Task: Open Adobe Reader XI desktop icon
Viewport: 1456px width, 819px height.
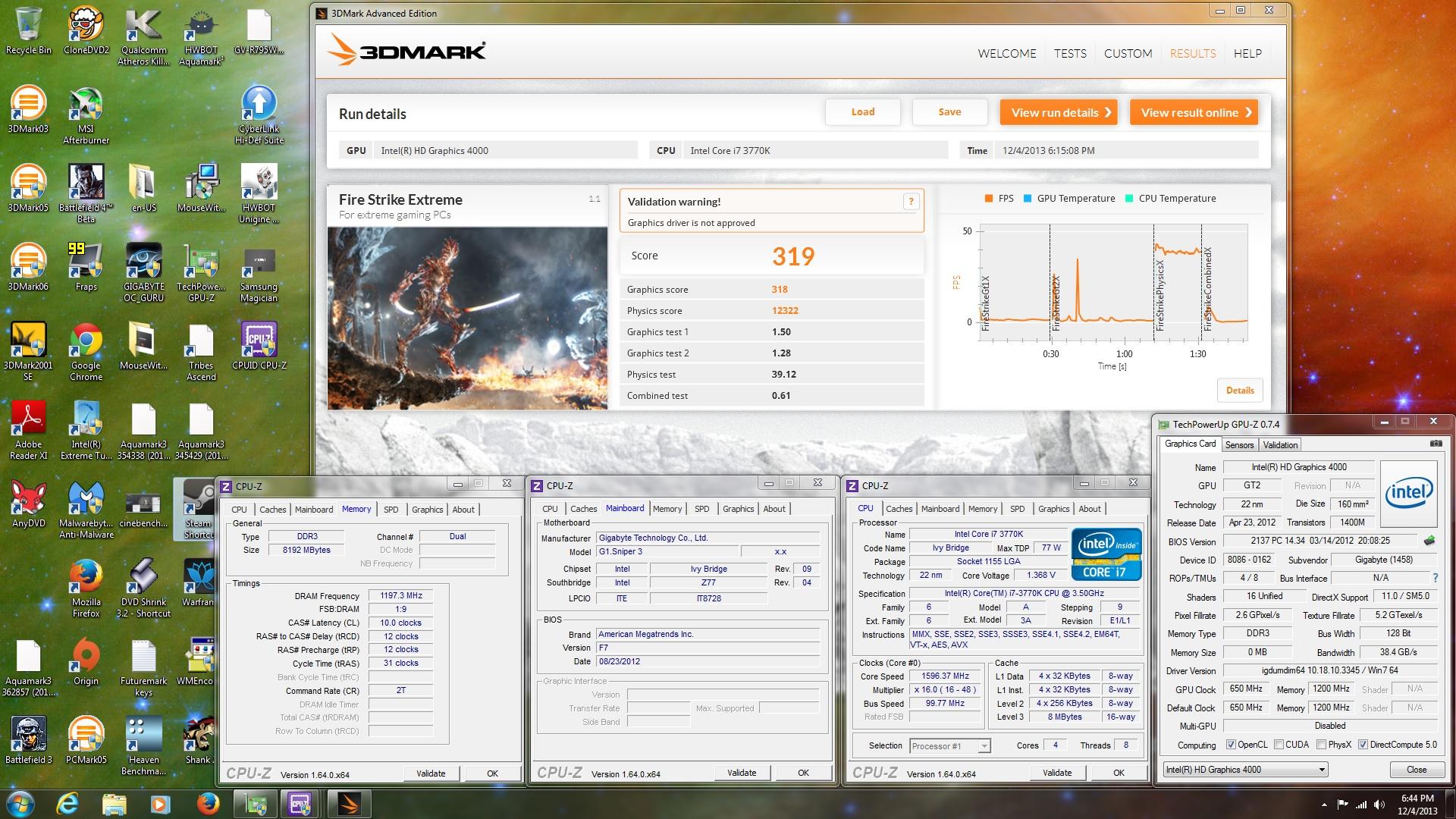Action: [28, 431]
